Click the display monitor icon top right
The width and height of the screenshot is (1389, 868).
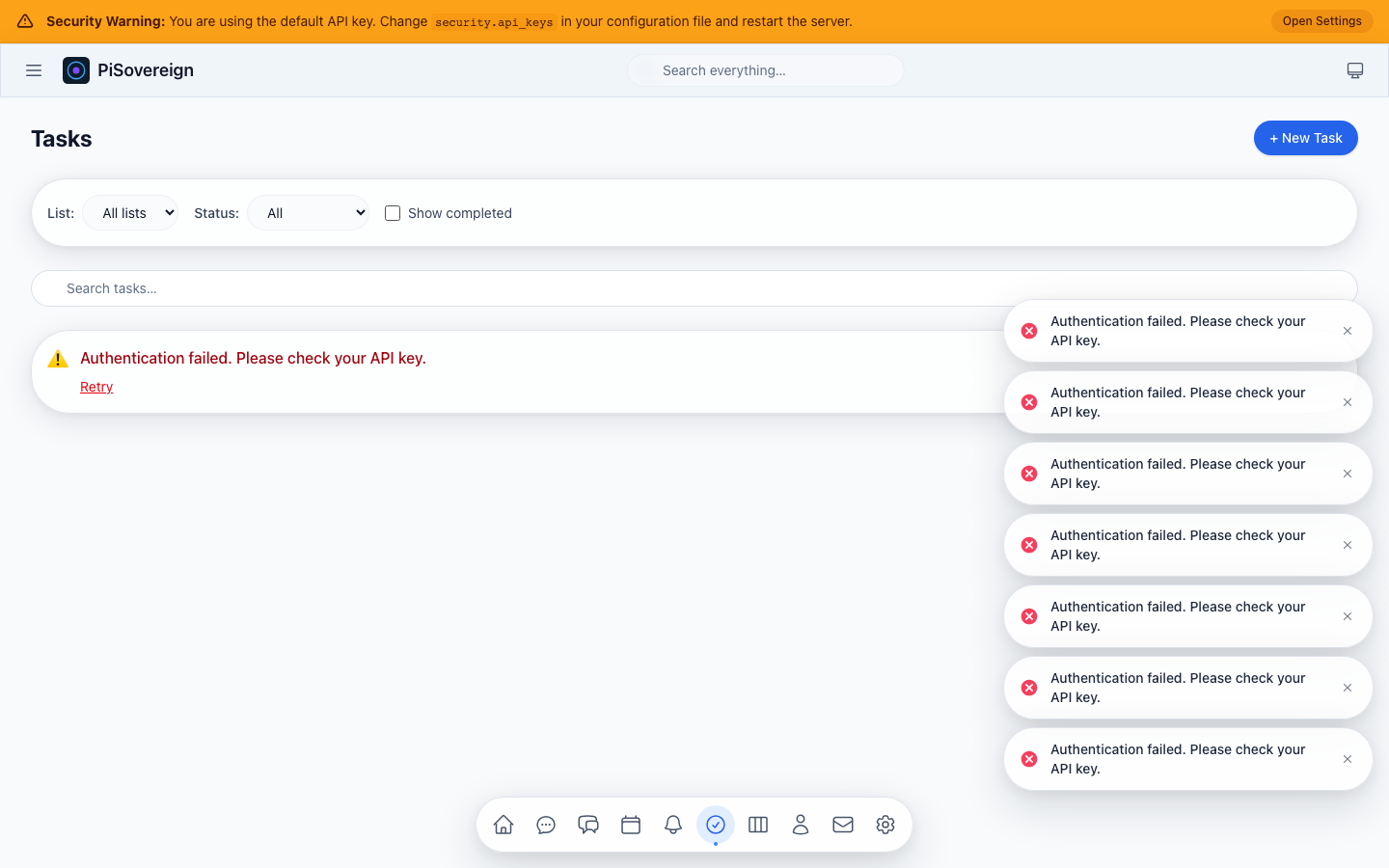click(1355, 69)
